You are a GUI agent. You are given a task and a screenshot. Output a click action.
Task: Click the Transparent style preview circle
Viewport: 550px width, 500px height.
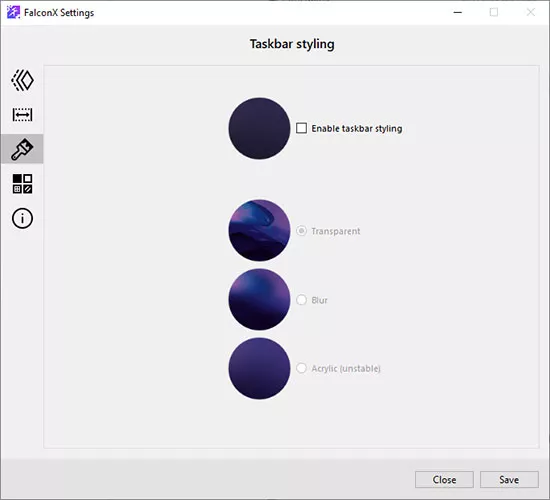[x=259, y=230]
